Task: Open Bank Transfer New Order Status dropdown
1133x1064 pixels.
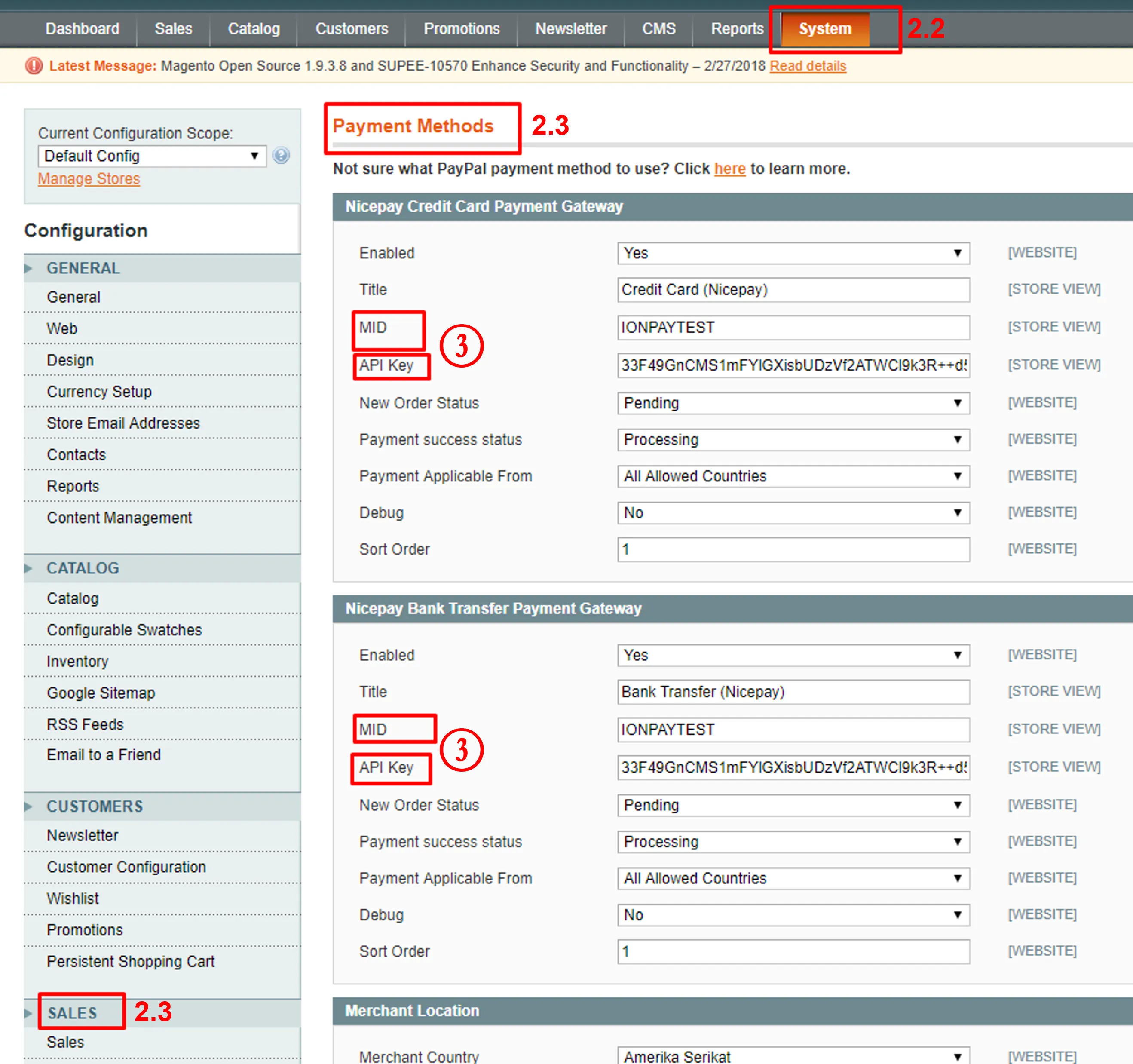Action: (793, 805)
